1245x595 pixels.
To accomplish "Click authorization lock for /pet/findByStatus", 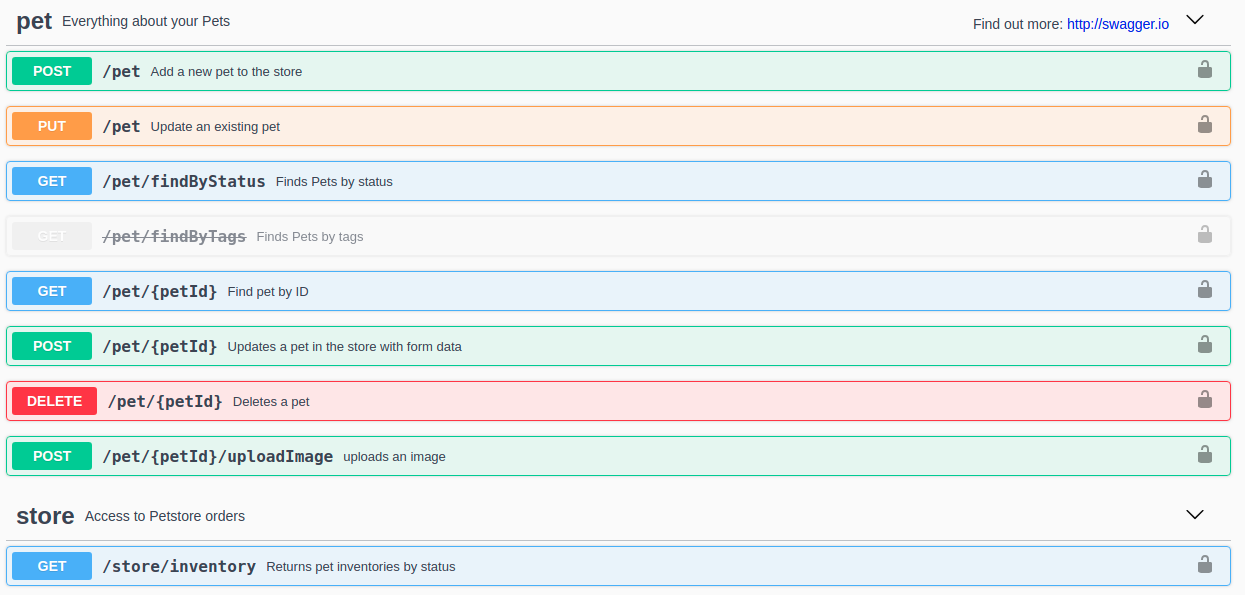I will (1204, 180).
